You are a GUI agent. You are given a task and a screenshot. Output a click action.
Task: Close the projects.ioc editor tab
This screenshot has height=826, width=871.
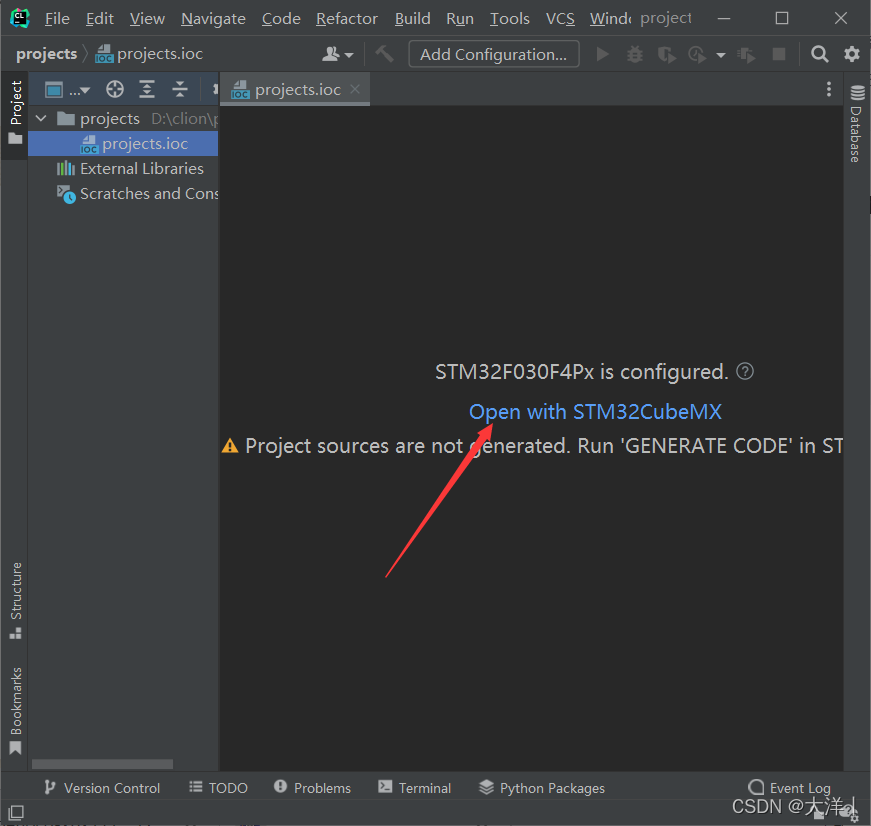[356, 89]
